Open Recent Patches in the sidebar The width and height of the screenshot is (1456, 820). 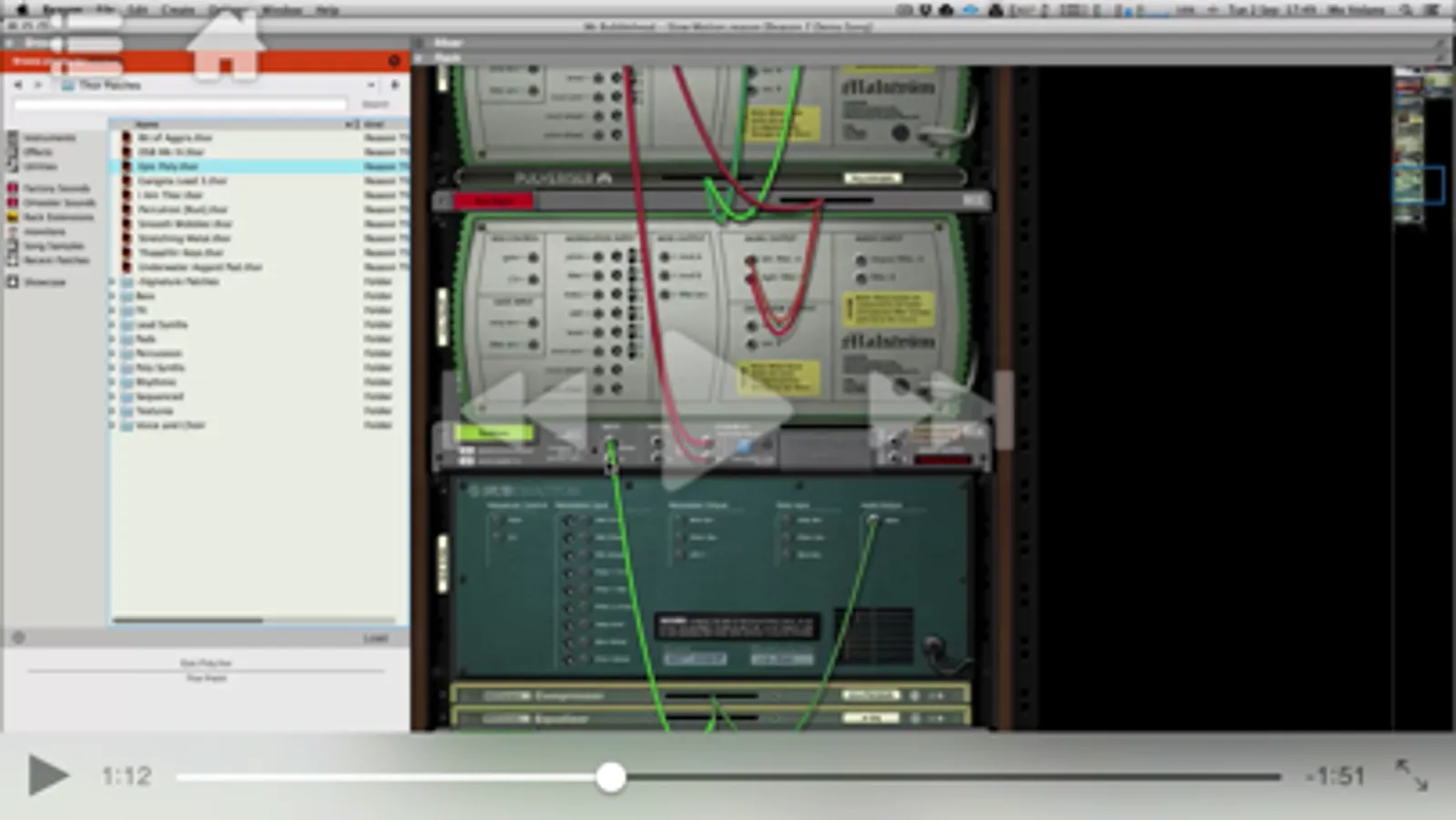(x=56, y=261)
